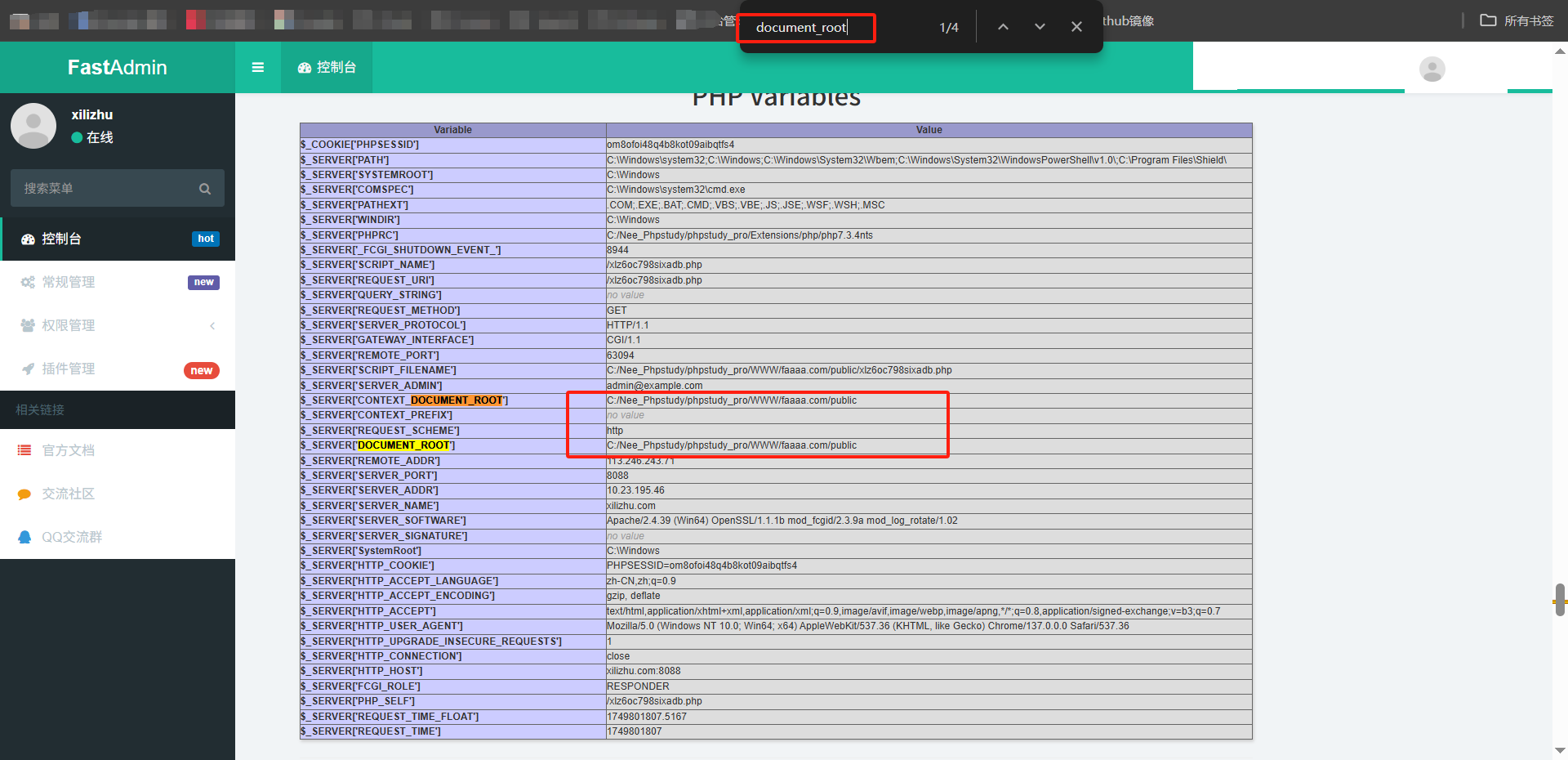Click the list icon beside 官方文档
This screenshot has width=1568, height=760.
point(24,450)
